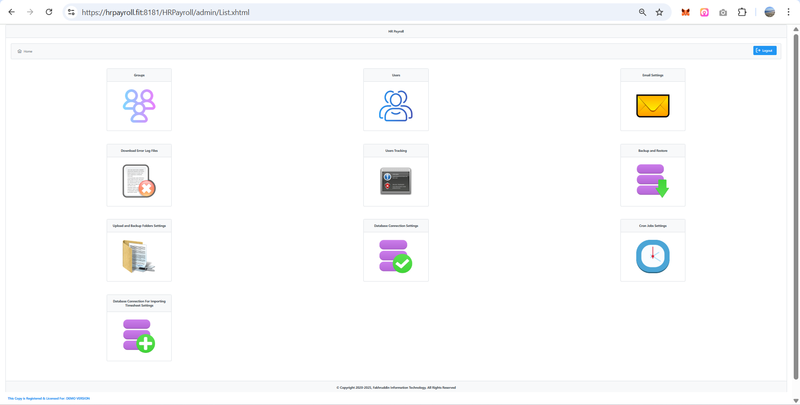Click the Logout button
The width and height of the screenshot is (800, 405).
pos(764,50)
